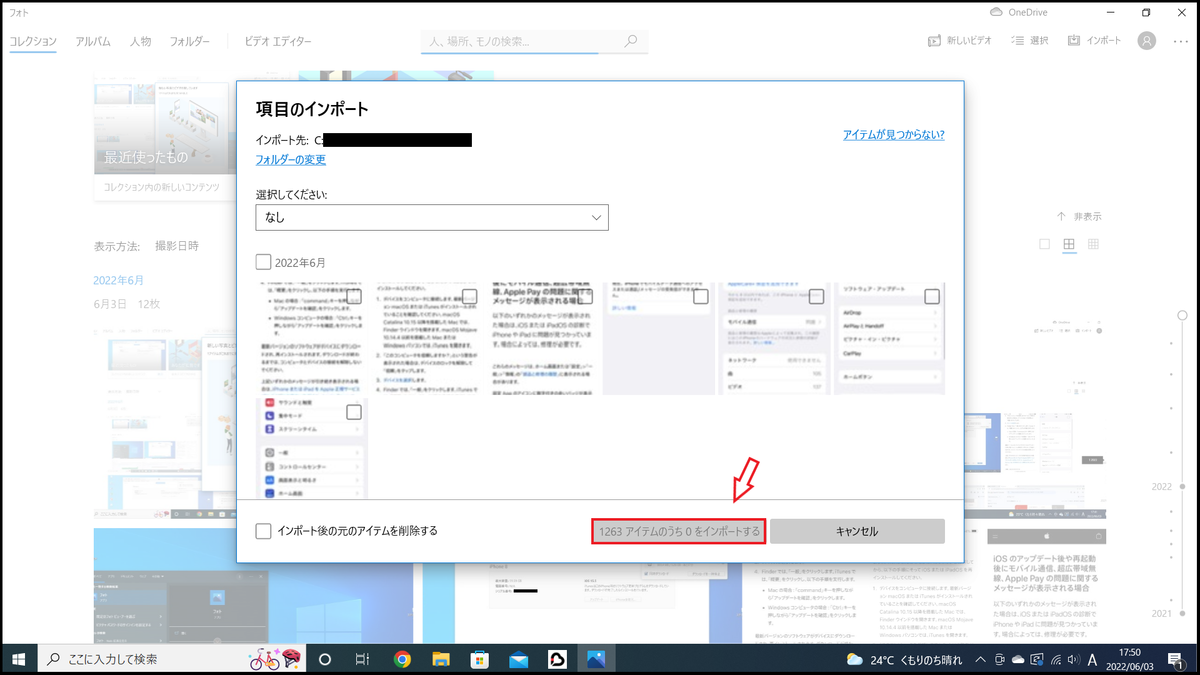
Task: Check the 2022年6月 group checkbox
Action: [263, 262]
